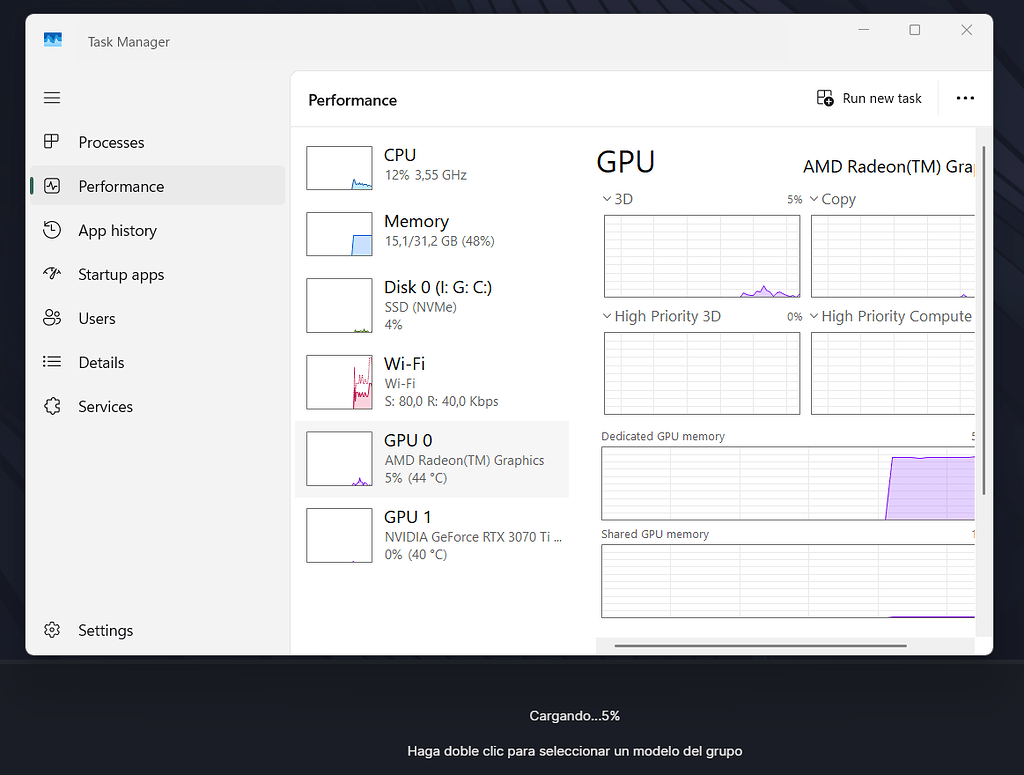1024x775 pixels.
Task: Click the High Priority 3D graph
Action: click(702, 373)
